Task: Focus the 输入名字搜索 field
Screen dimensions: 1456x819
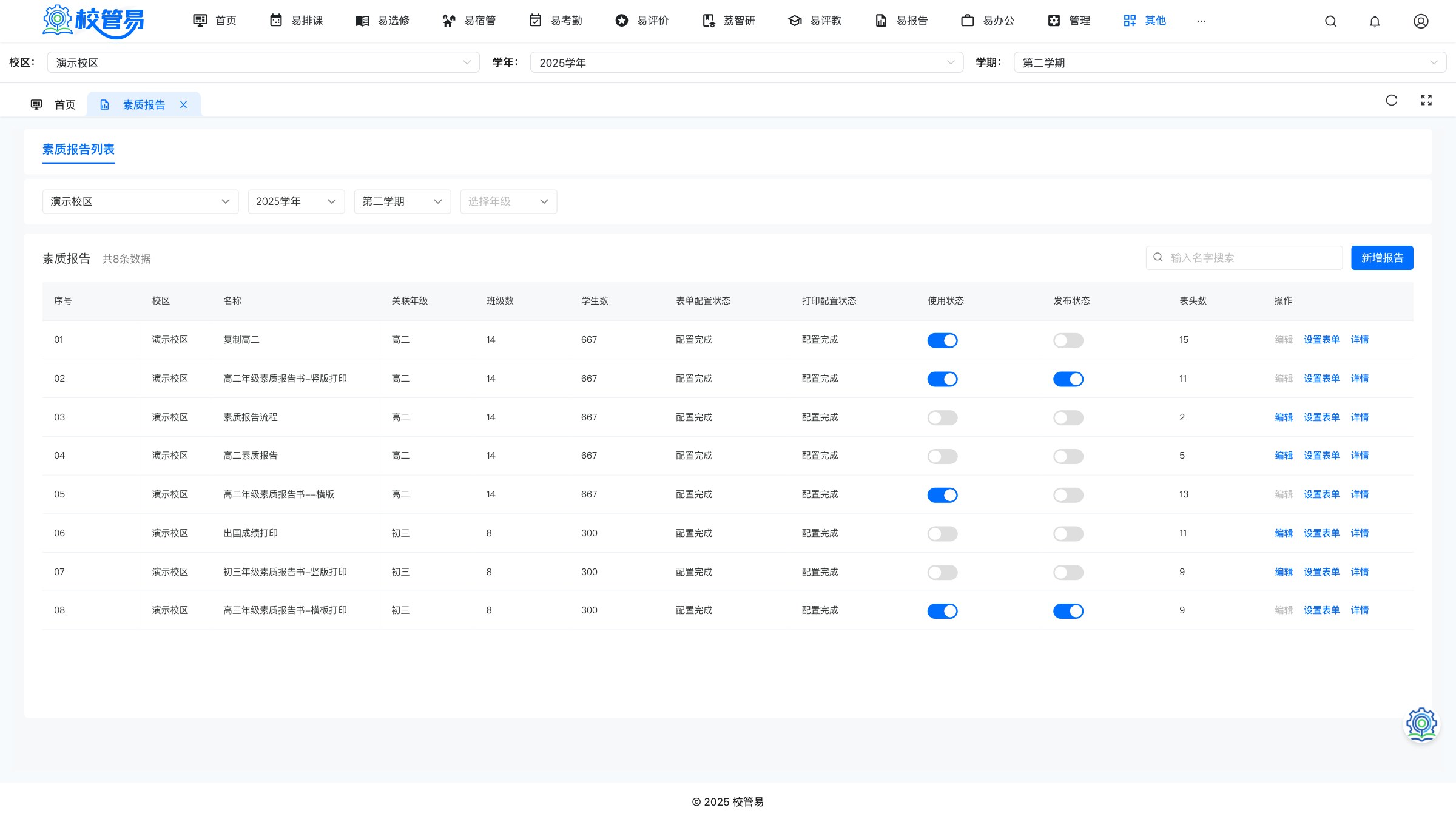Action: click(1244, 258)
